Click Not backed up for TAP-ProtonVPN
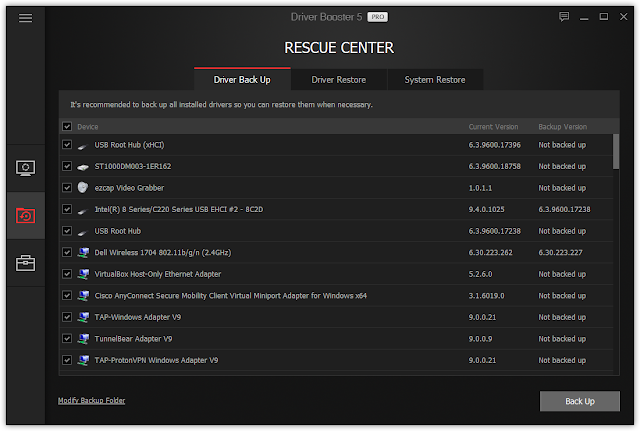640x431 pixels. coord(562,360)
